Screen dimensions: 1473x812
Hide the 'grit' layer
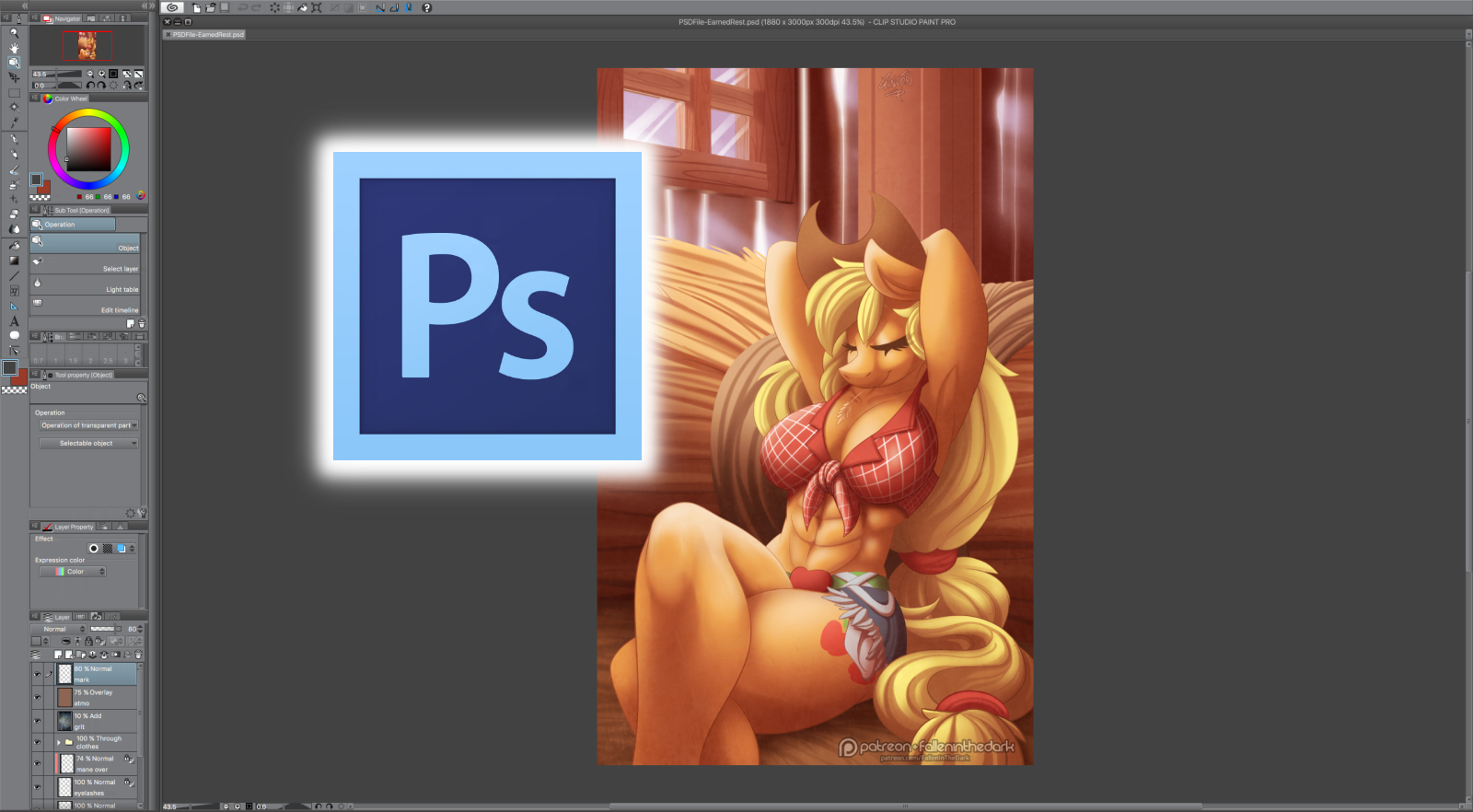click(x=37, y=721)
